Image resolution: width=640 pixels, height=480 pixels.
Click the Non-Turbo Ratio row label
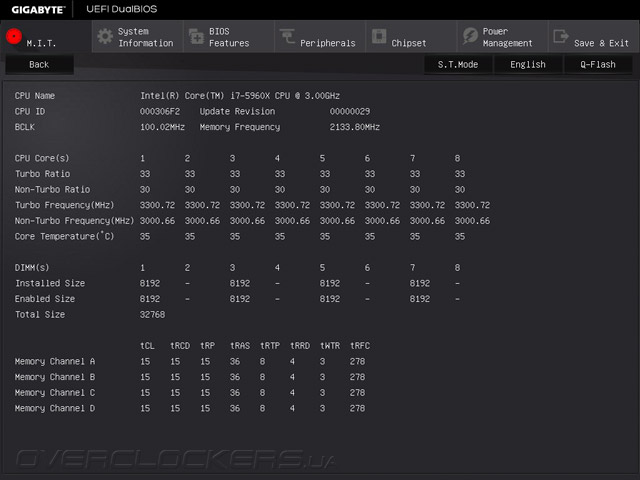(x=52, y=189)
